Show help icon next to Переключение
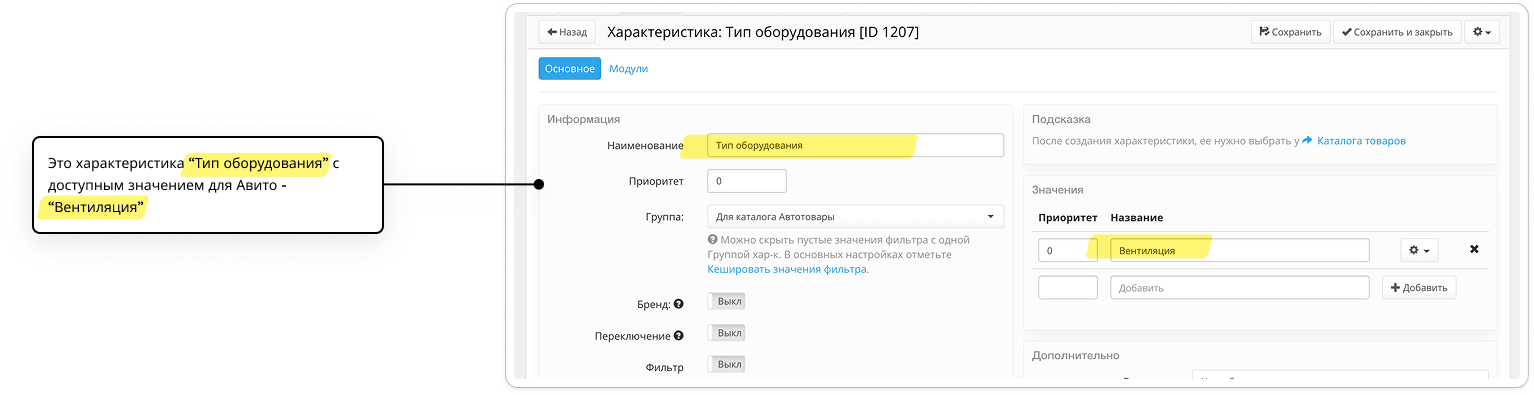 tap(678, 336)
